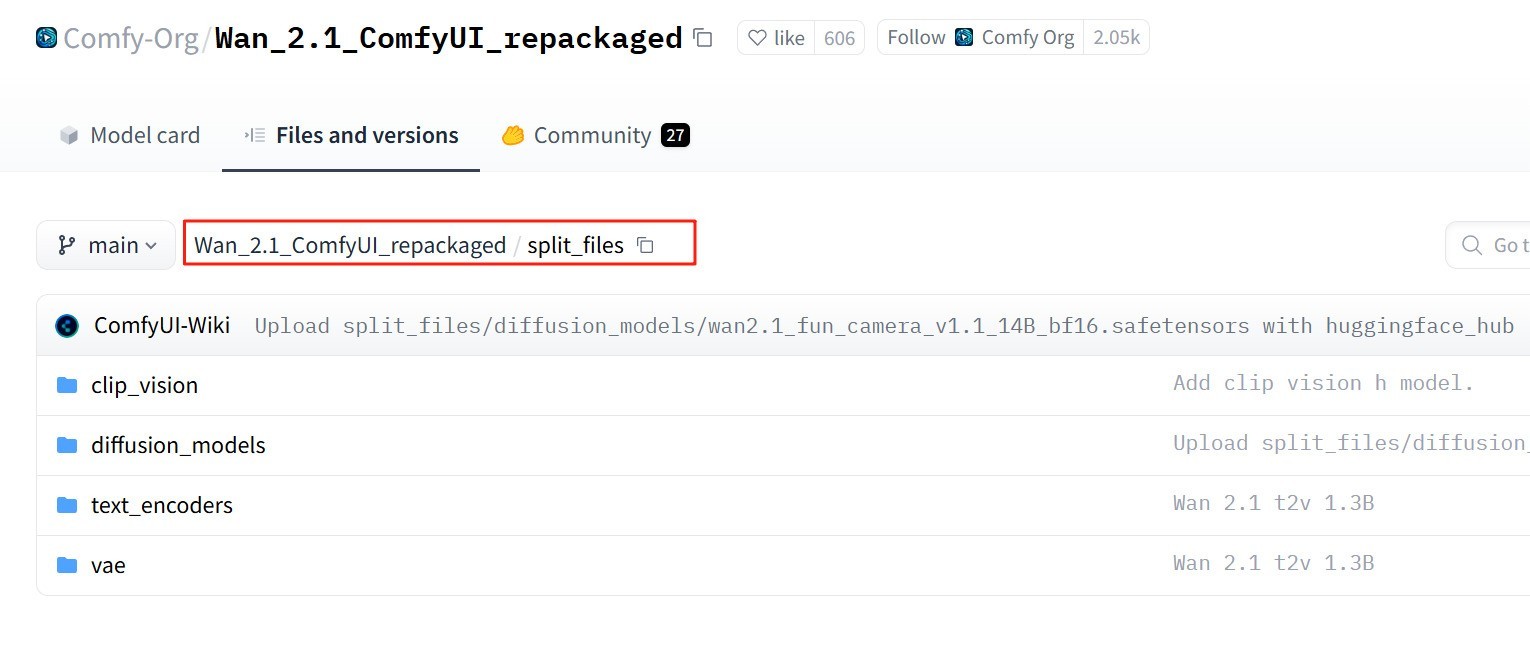Click the clip_vision folder icon
Viewport: 1530px width, 651px height.
click(x=67, y=385)
